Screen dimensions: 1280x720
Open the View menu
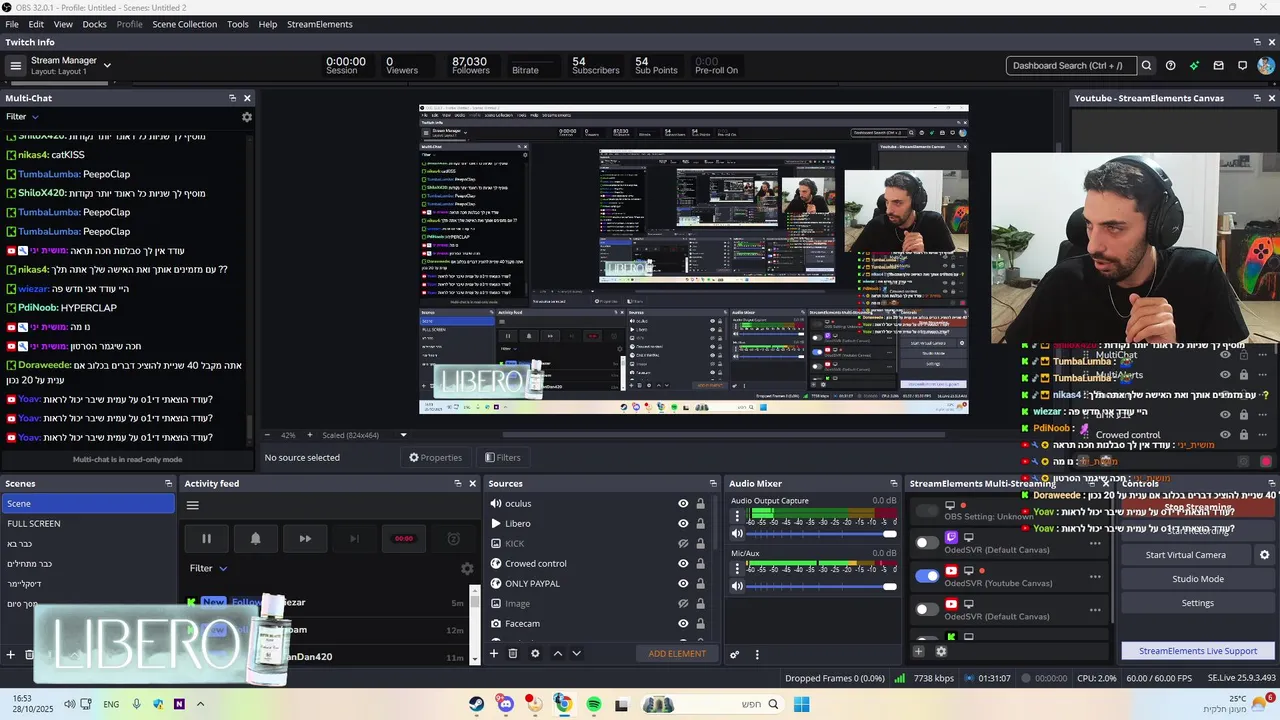point(63,24)
